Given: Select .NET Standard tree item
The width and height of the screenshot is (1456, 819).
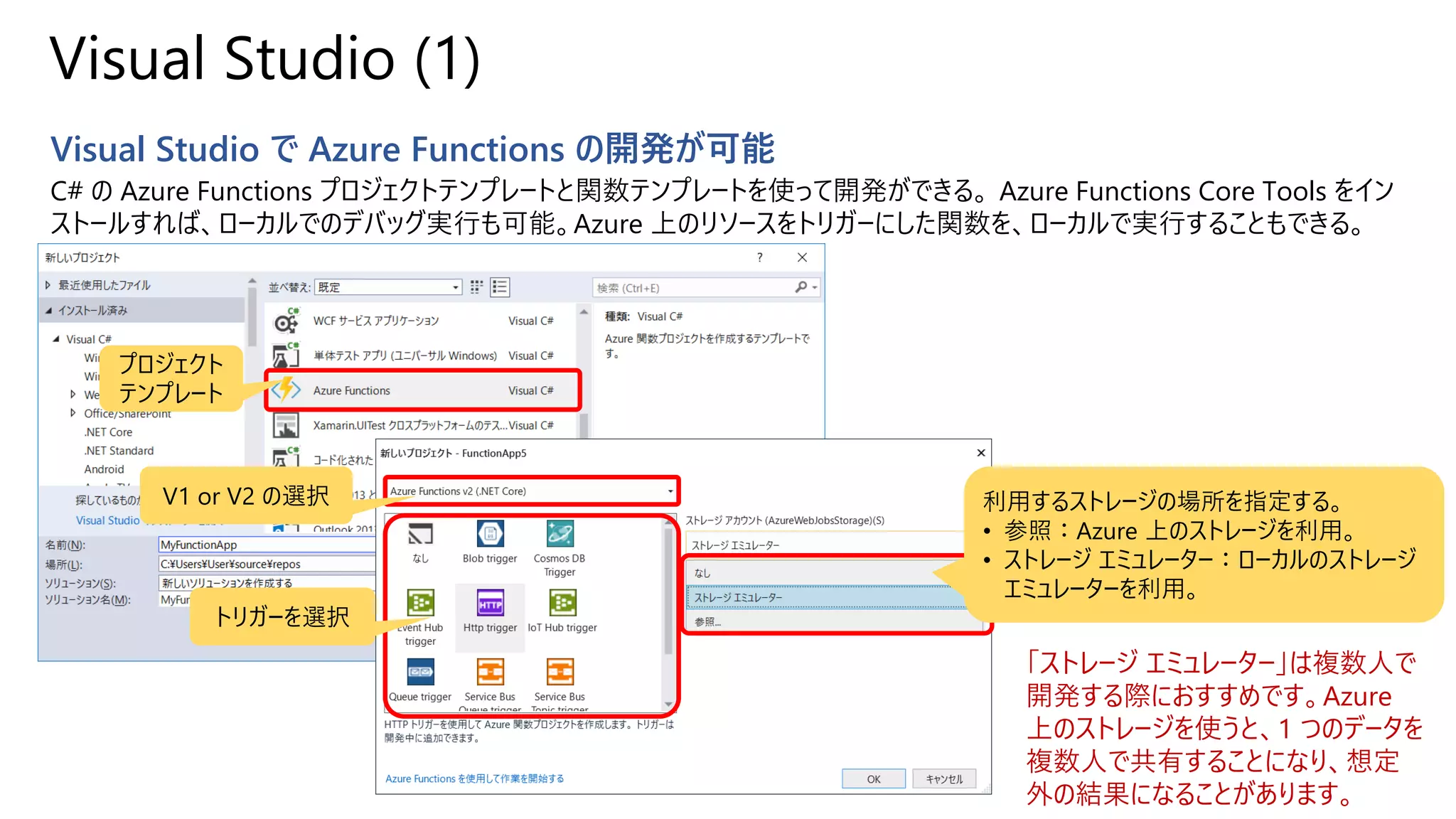Looking at the screenshot, I should (119, 451).
